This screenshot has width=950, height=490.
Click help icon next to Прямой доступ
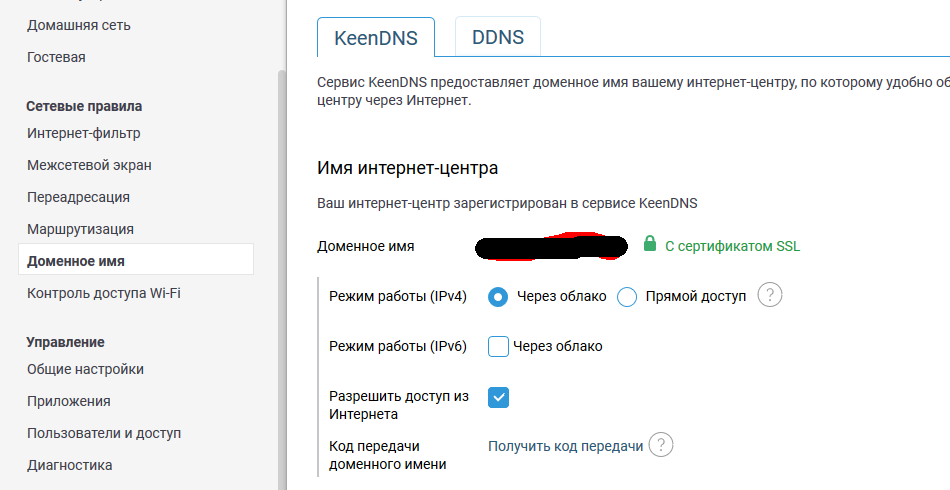click(x=769, y=296)
